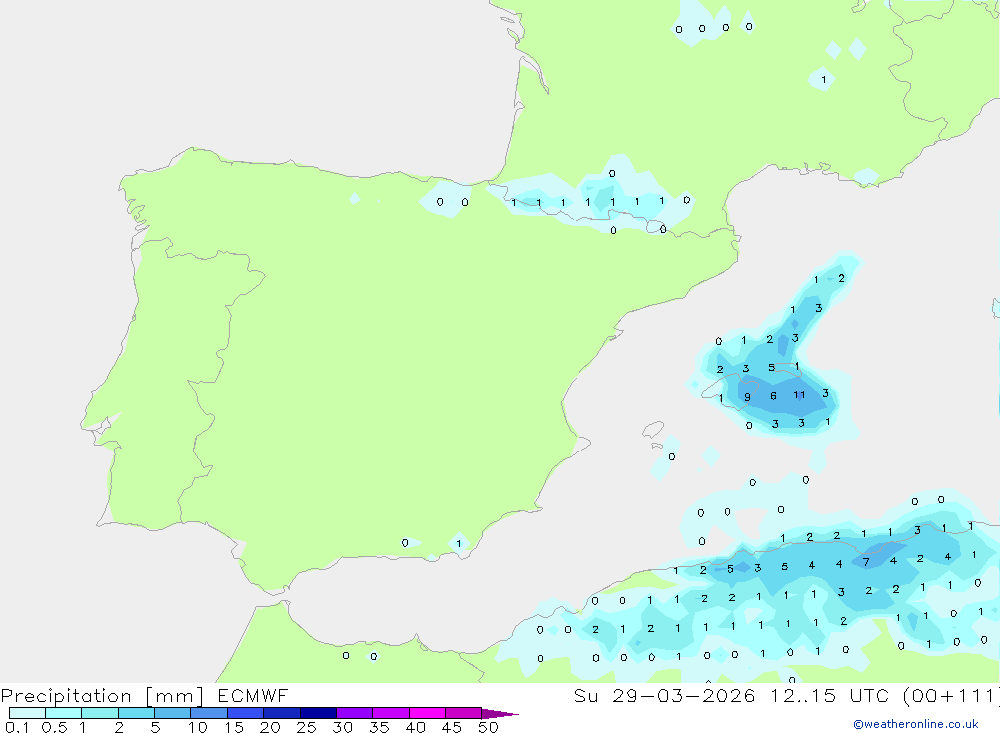
Task: Click the 0.1–0.5 mm legend color swatch
Action: [27, 713]
